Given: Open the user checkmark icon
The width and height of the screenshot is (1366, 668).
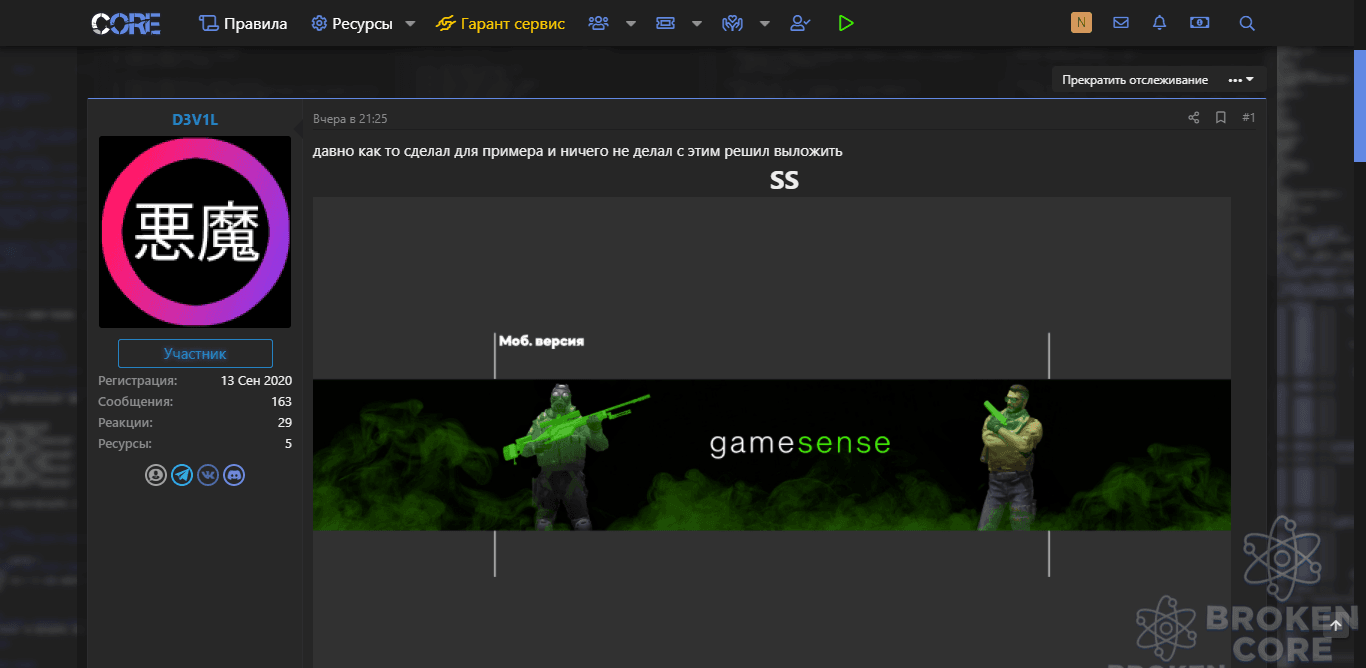Looking at the screenshot, I should tap(800, 23).
